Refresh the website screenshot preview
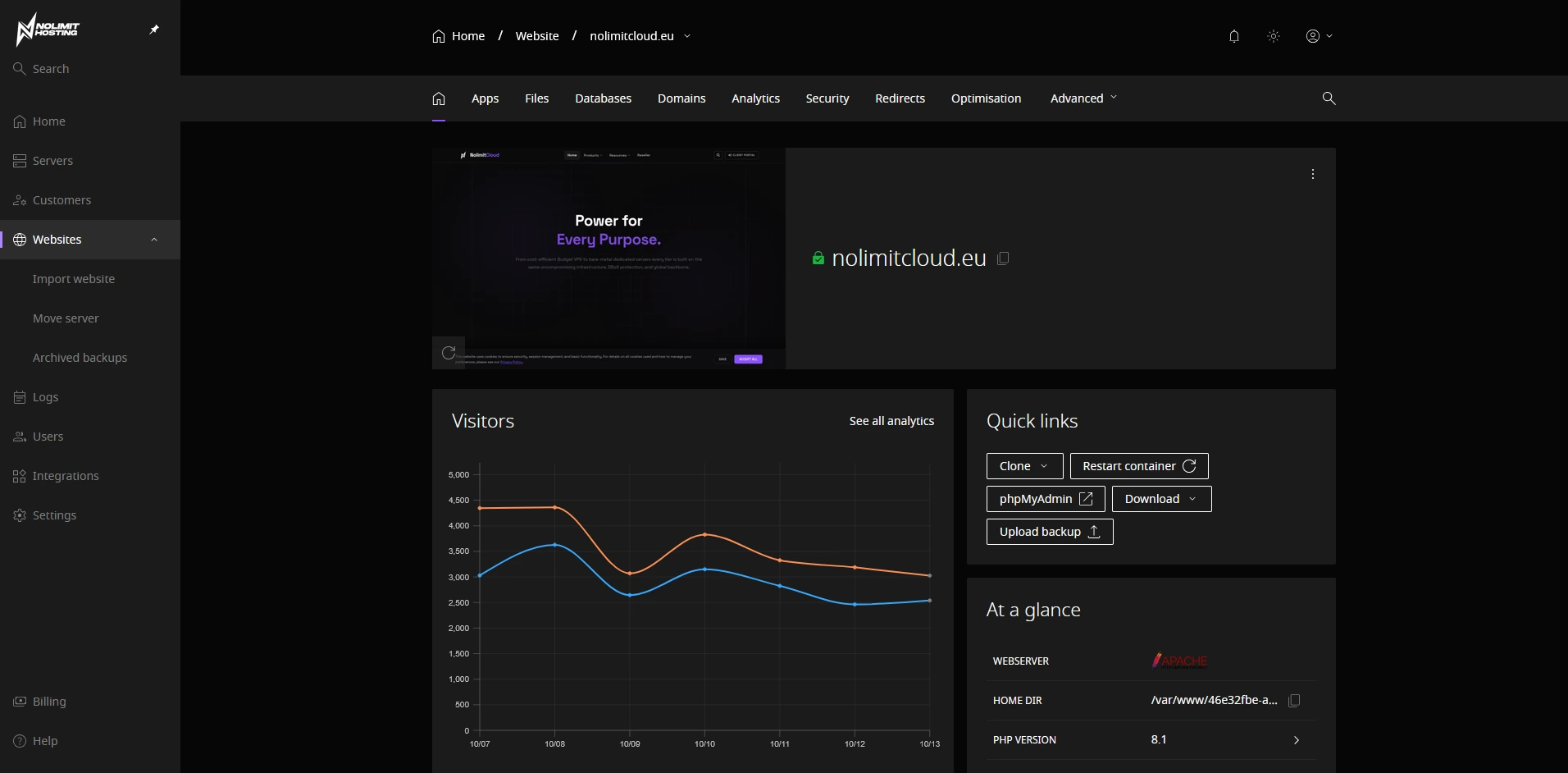 pos(449,353)
